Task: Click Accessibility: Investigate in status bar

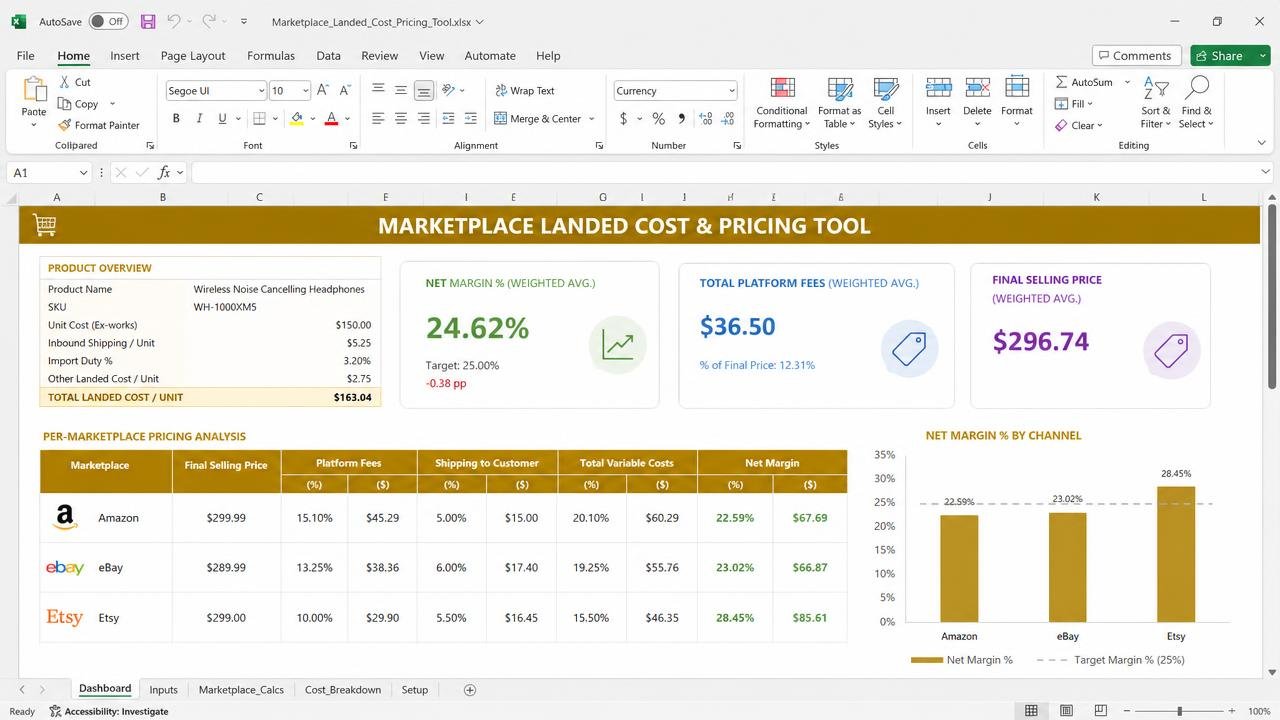Action: point(108,711)
